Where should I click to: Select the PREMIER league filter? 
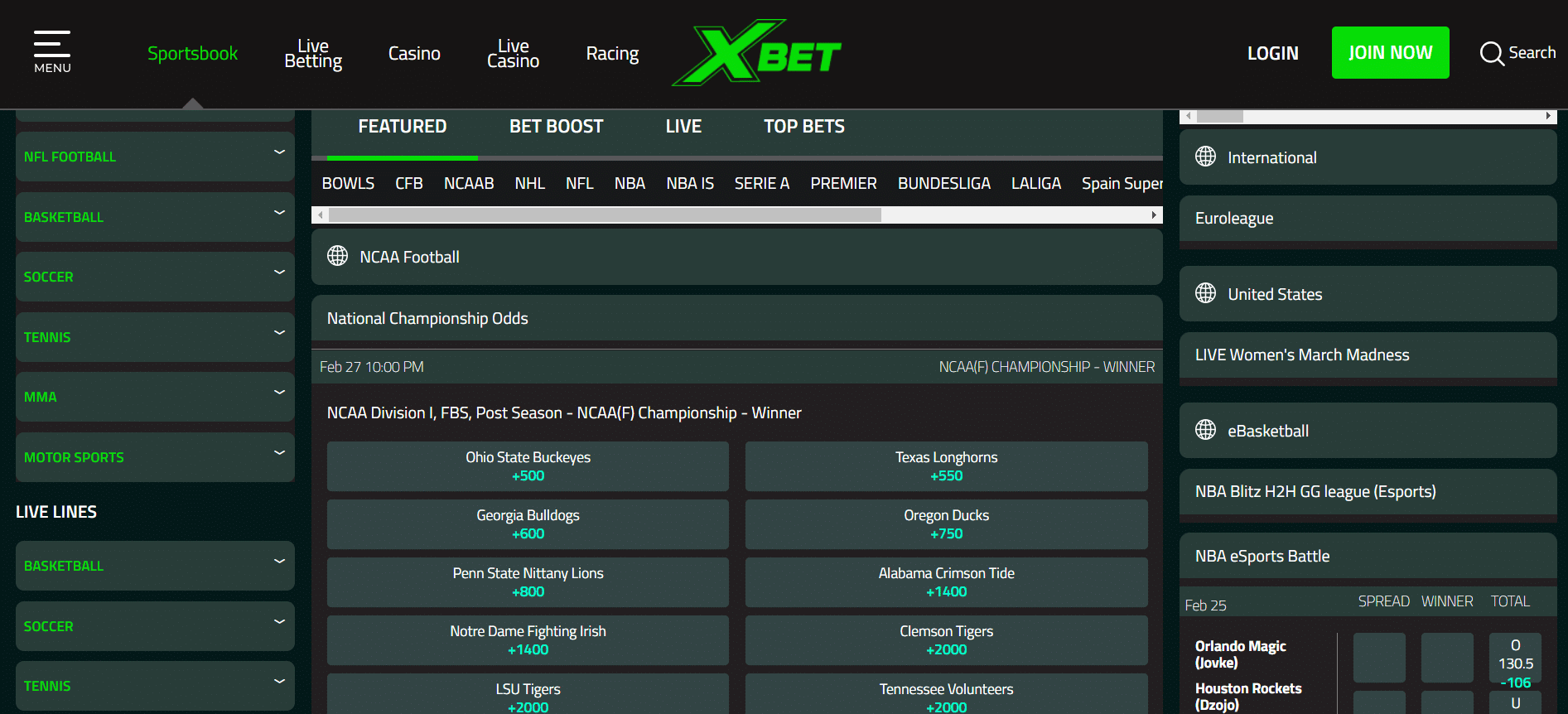[843, 183]
